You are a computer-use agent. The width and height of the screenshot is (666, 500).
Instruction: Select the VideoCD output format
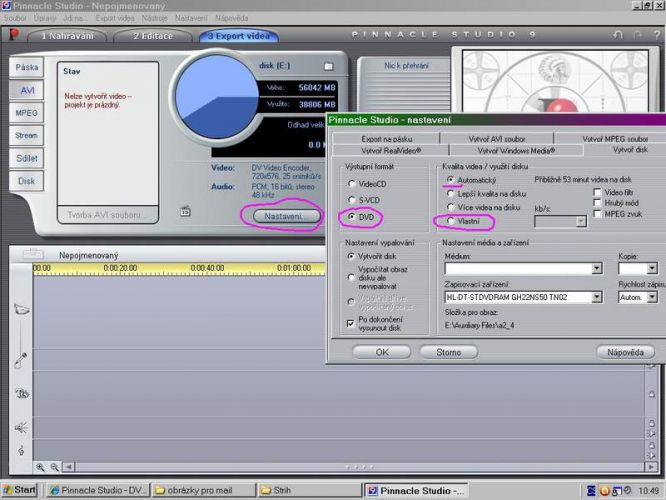pyautogui.click(x=351, y=184)
